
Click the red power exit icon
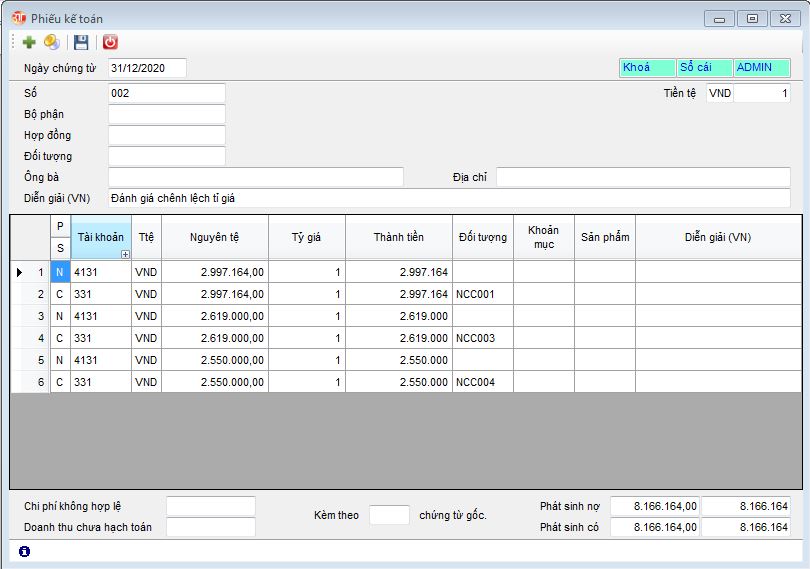coord(110,42)
